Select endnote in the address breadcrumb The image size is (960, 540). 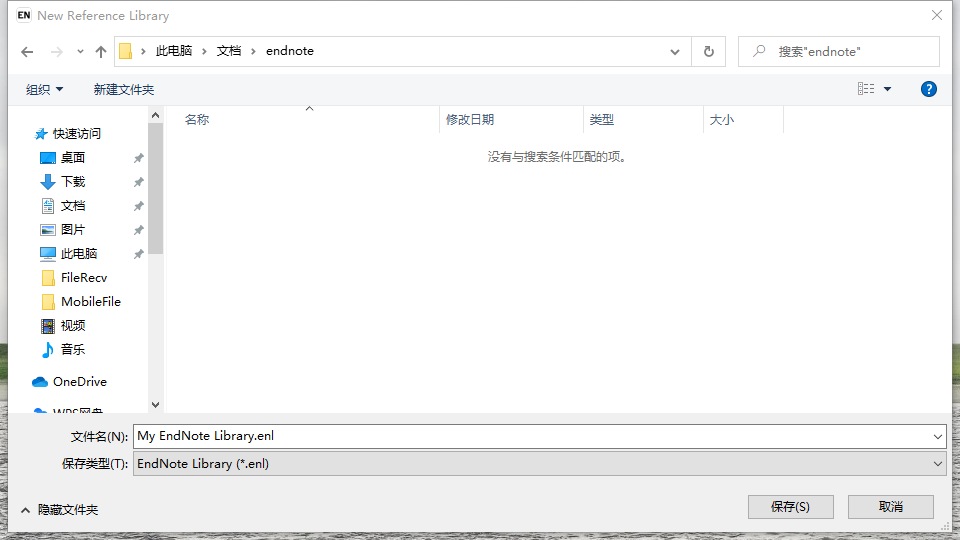tap(290, 51)
